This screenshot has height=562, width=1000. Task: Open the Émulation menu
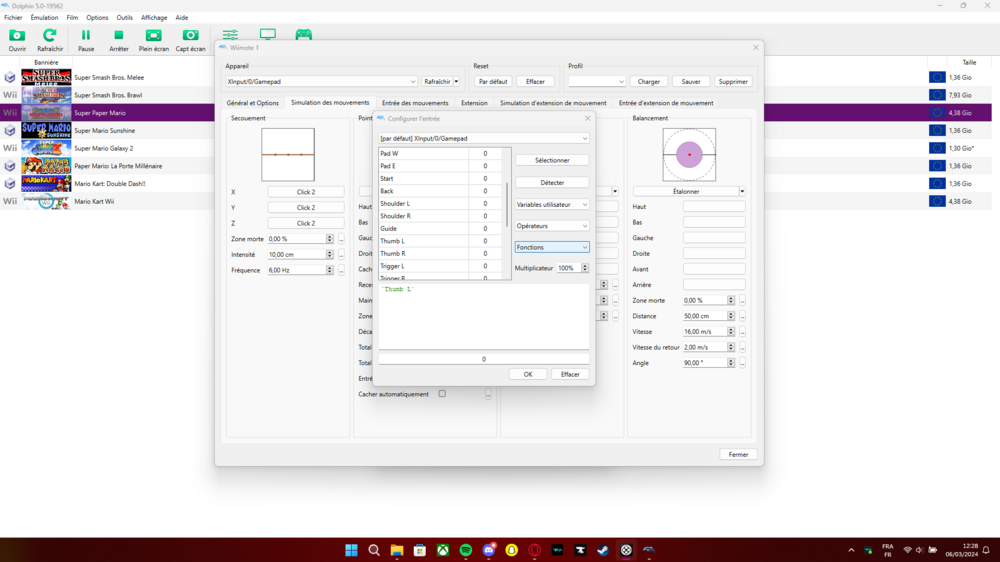click(44, 17)
